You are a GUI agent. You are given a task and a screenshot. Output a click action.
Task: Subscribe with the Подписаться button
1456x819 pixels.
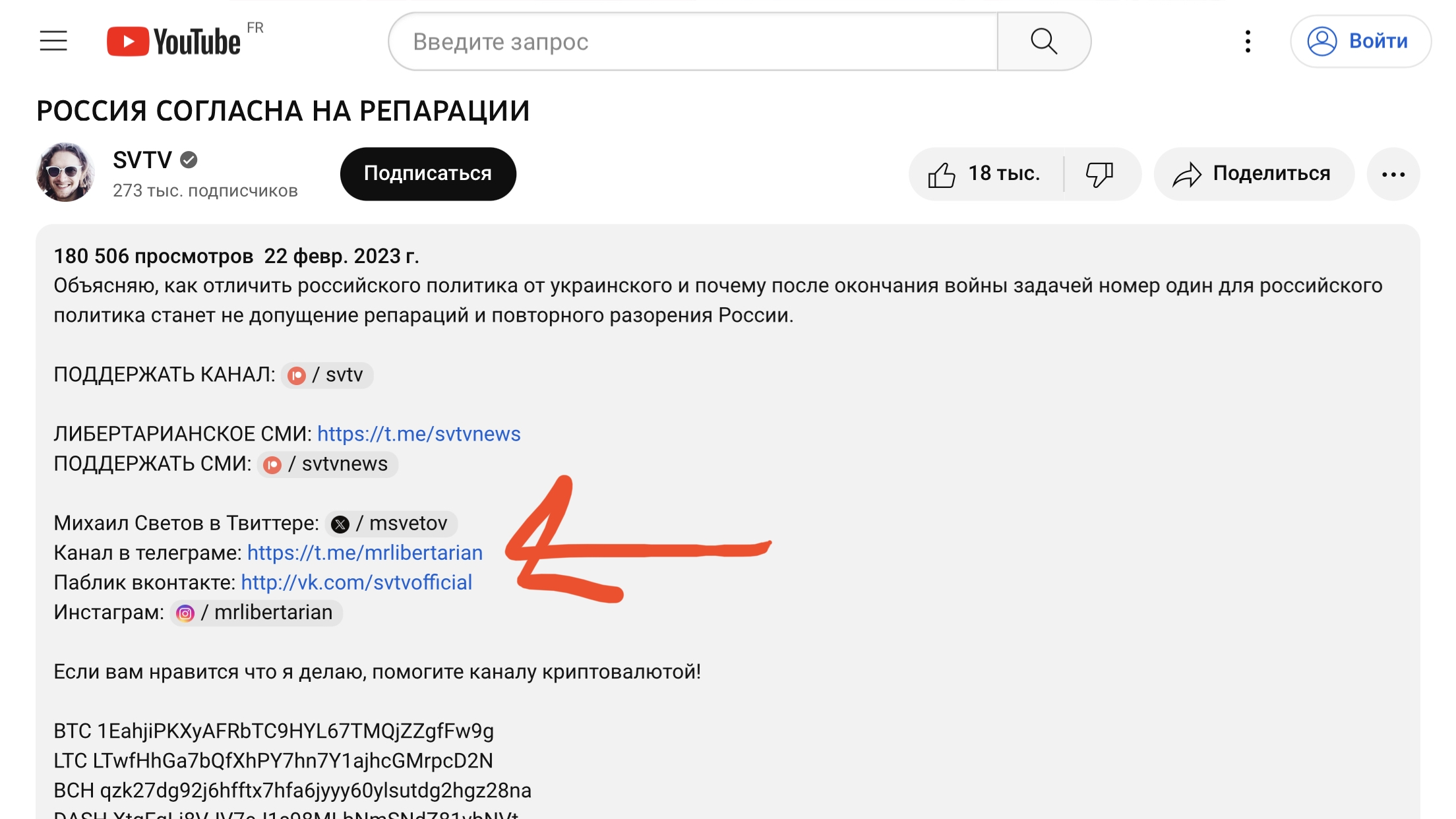tap(428, 174)
